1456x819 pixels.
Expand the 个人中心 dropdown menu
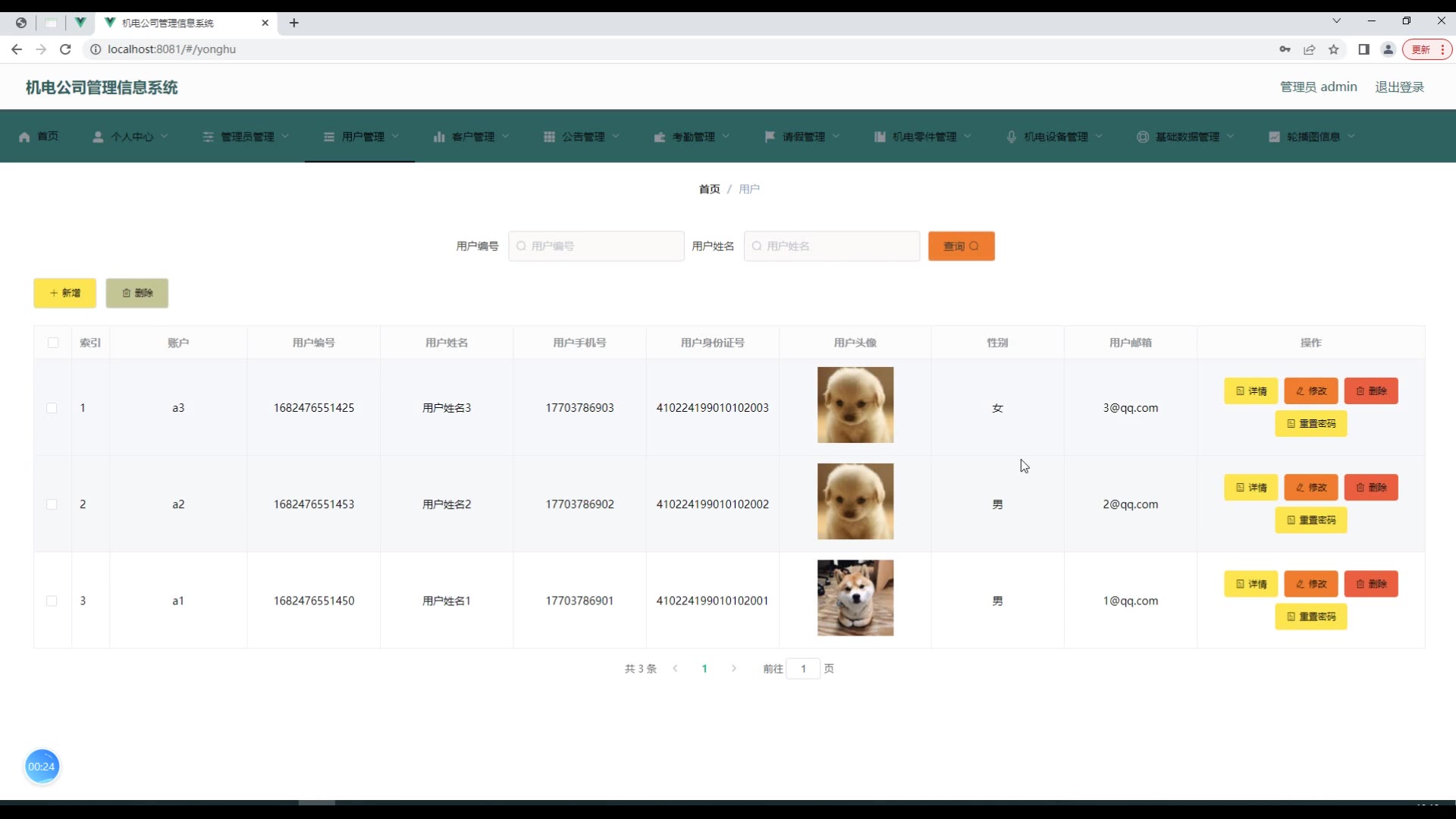pos(130,137)
